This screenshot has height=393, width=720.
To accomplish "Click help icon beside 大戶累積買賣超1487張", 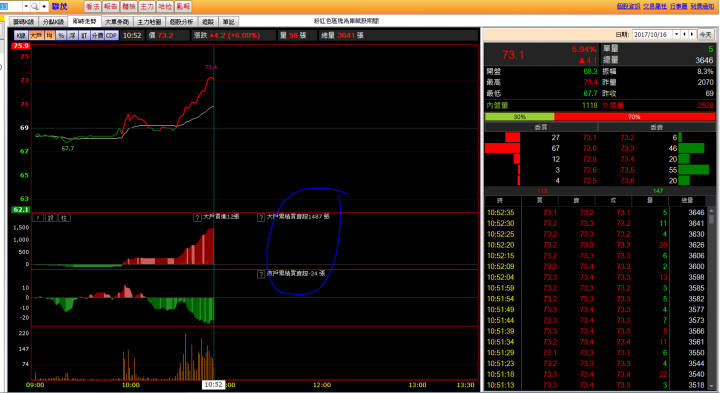I will [x=261, y=218].
